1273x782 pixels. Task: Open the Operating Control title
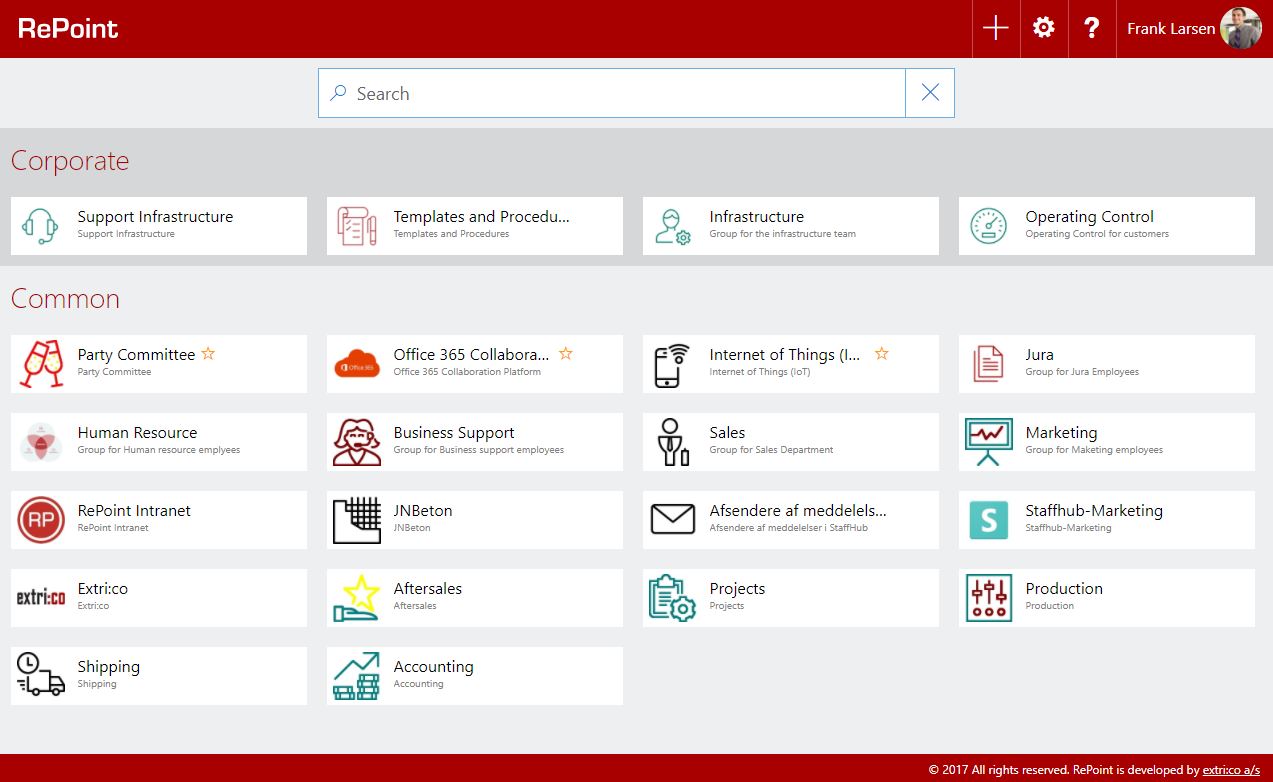pos(1089,217)
